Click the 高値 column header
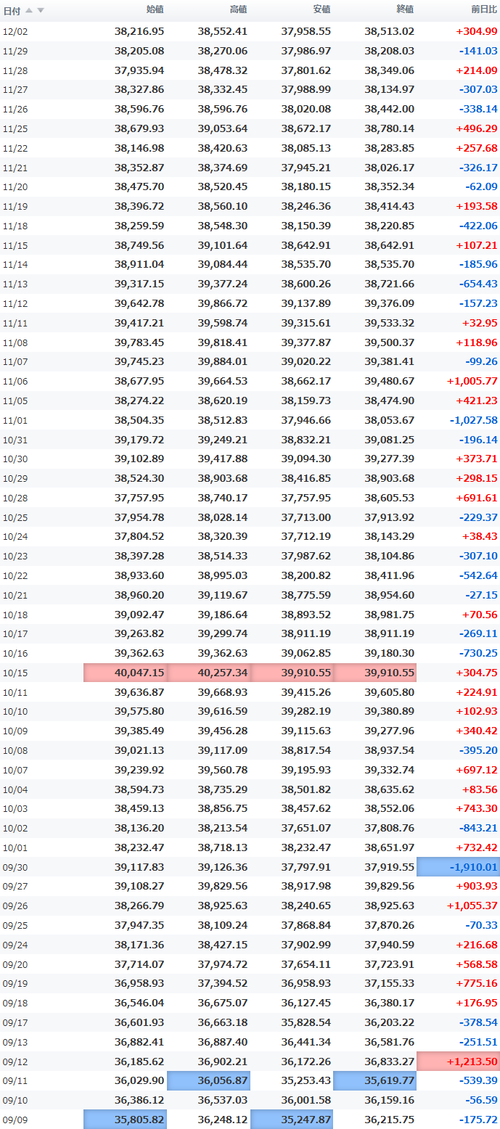The image size is (500, 1129). pyautogui.click(x=238, y=9)
